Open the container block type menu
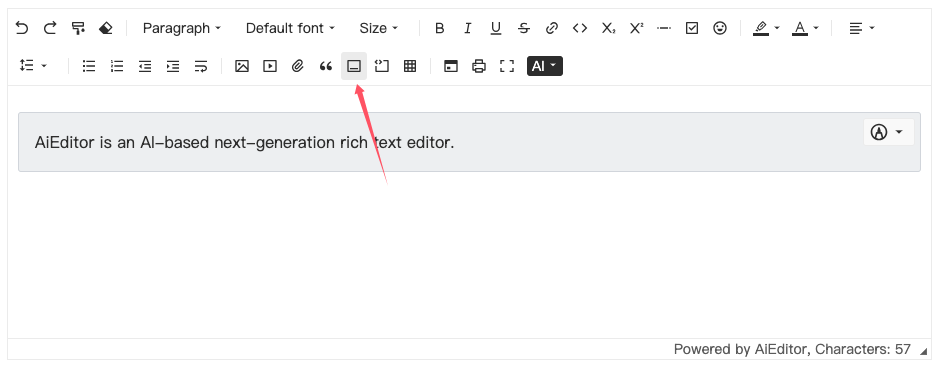The image size is (941, 369). [x=888, y=132]
